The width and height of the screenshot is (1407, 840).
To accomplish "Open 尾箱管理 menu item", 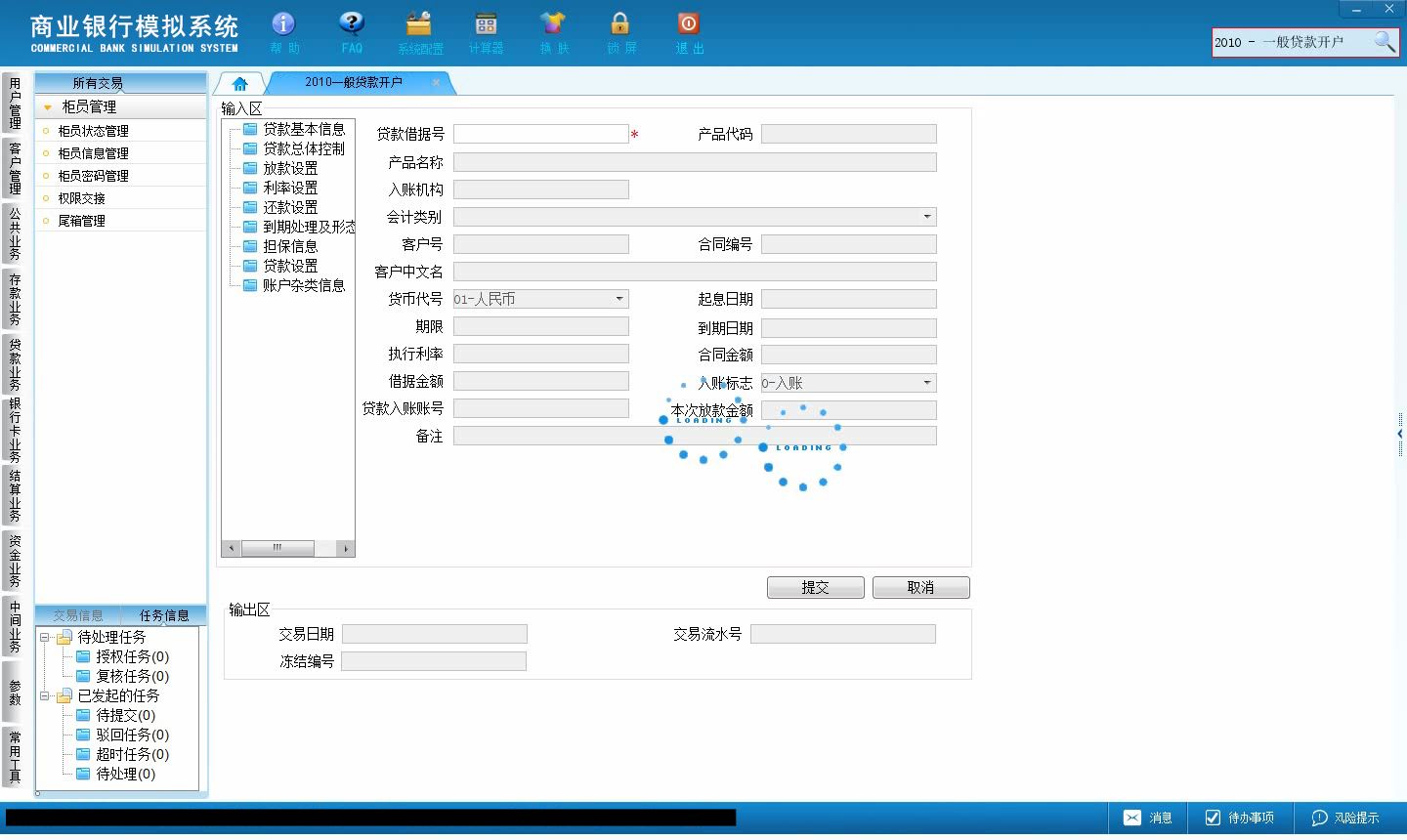I will click(81, 221).
